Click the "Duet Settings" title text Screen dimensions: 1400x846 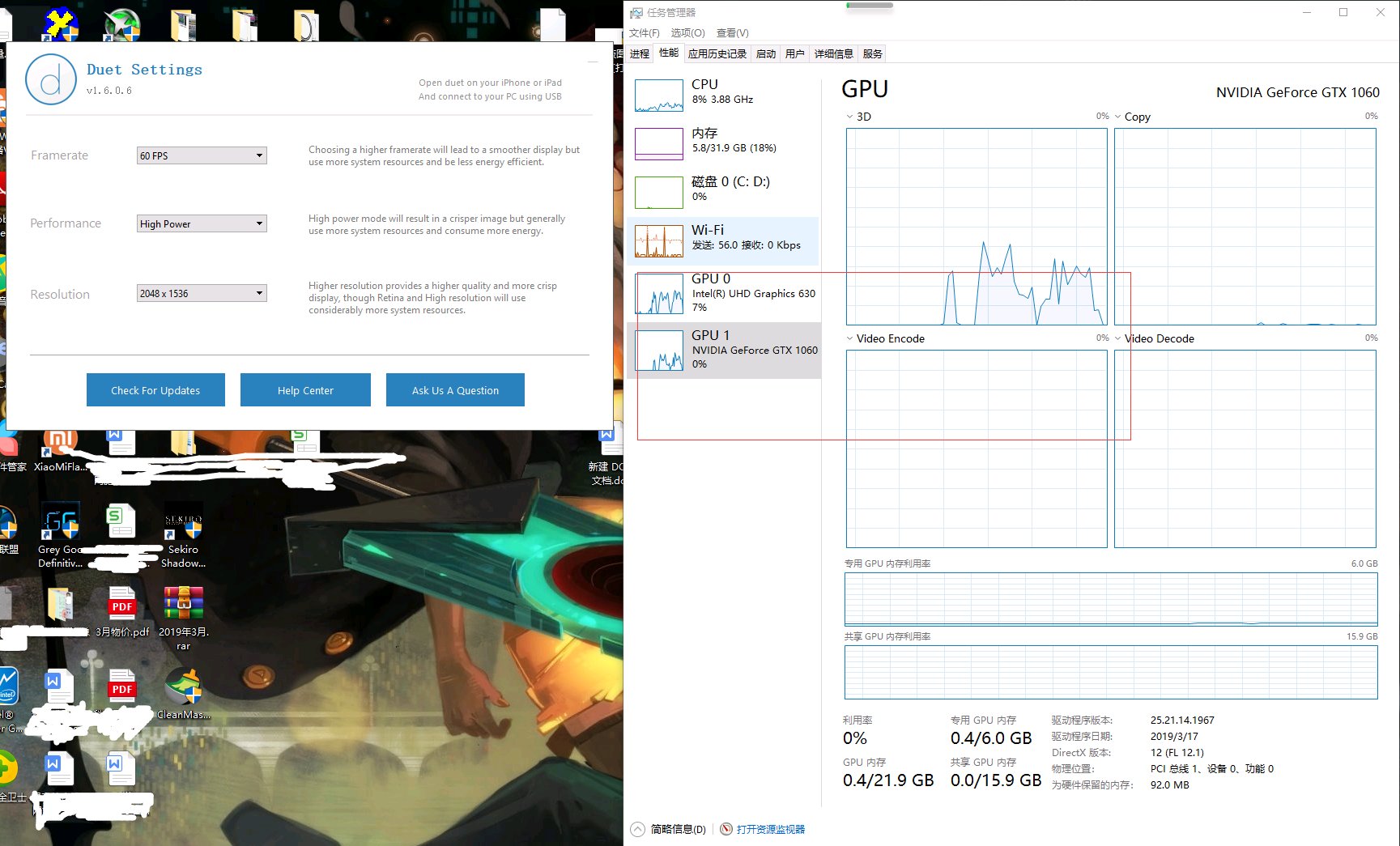click(x=144, y=70)
